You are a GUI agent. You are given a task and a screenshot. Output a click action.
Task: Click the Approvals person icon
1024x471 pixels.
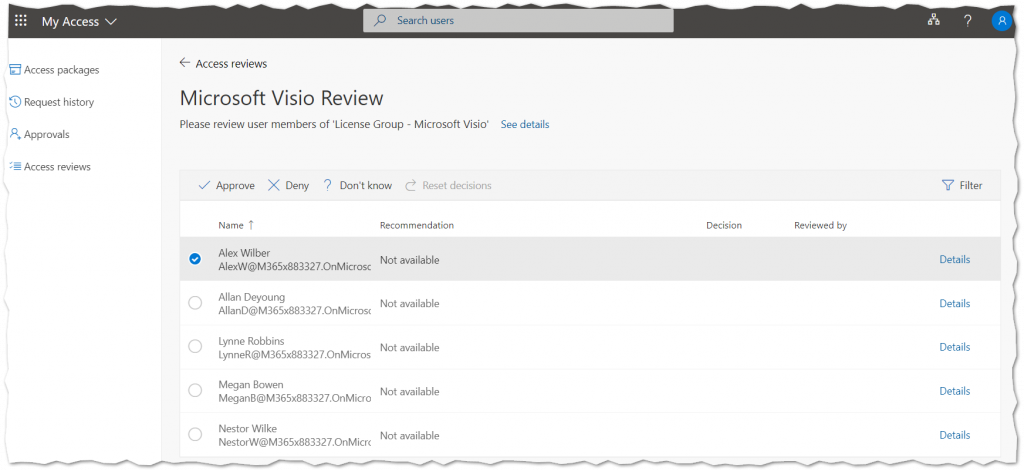coord(15,134)
